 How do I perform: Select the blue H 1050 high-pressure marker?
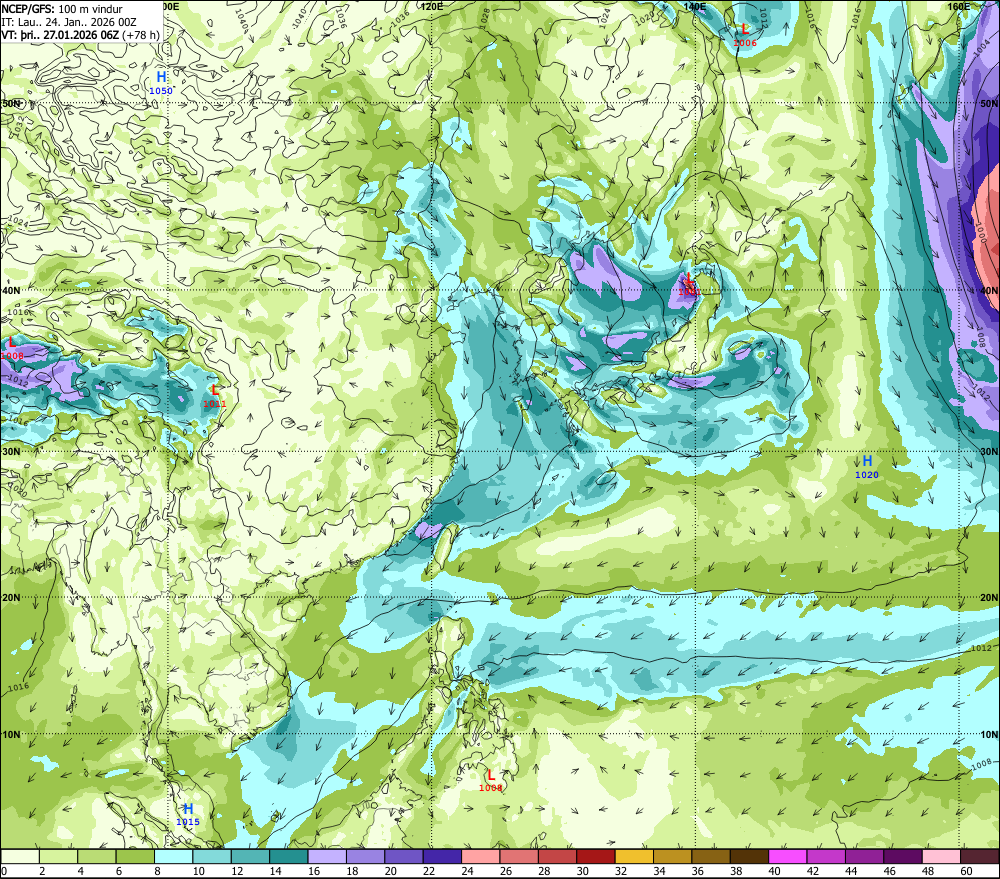coord(161,83)
